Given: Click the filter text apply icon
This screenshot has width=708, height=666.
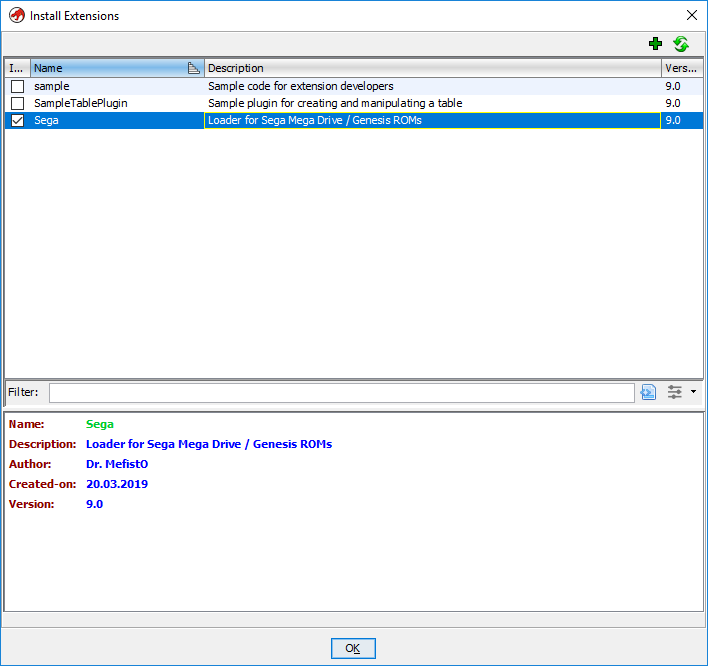Looking at the screenshot, I should [x=648, y=392].
